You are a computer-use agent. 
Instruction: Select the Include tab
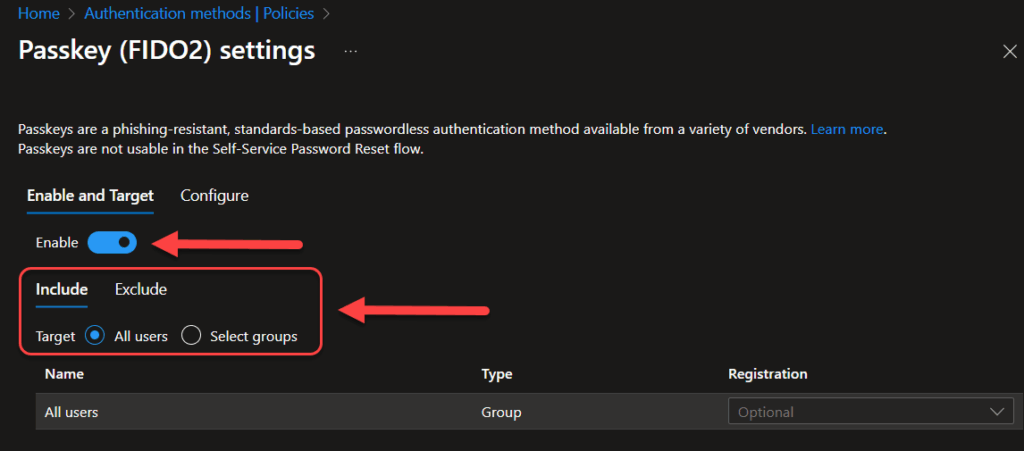(x=61, y=289)
